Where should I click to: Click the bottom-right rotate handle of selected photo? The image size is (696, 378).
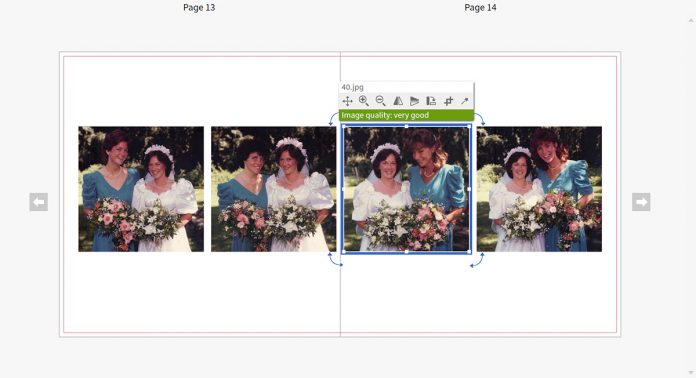pyautogui.click(x=477, y=260)
